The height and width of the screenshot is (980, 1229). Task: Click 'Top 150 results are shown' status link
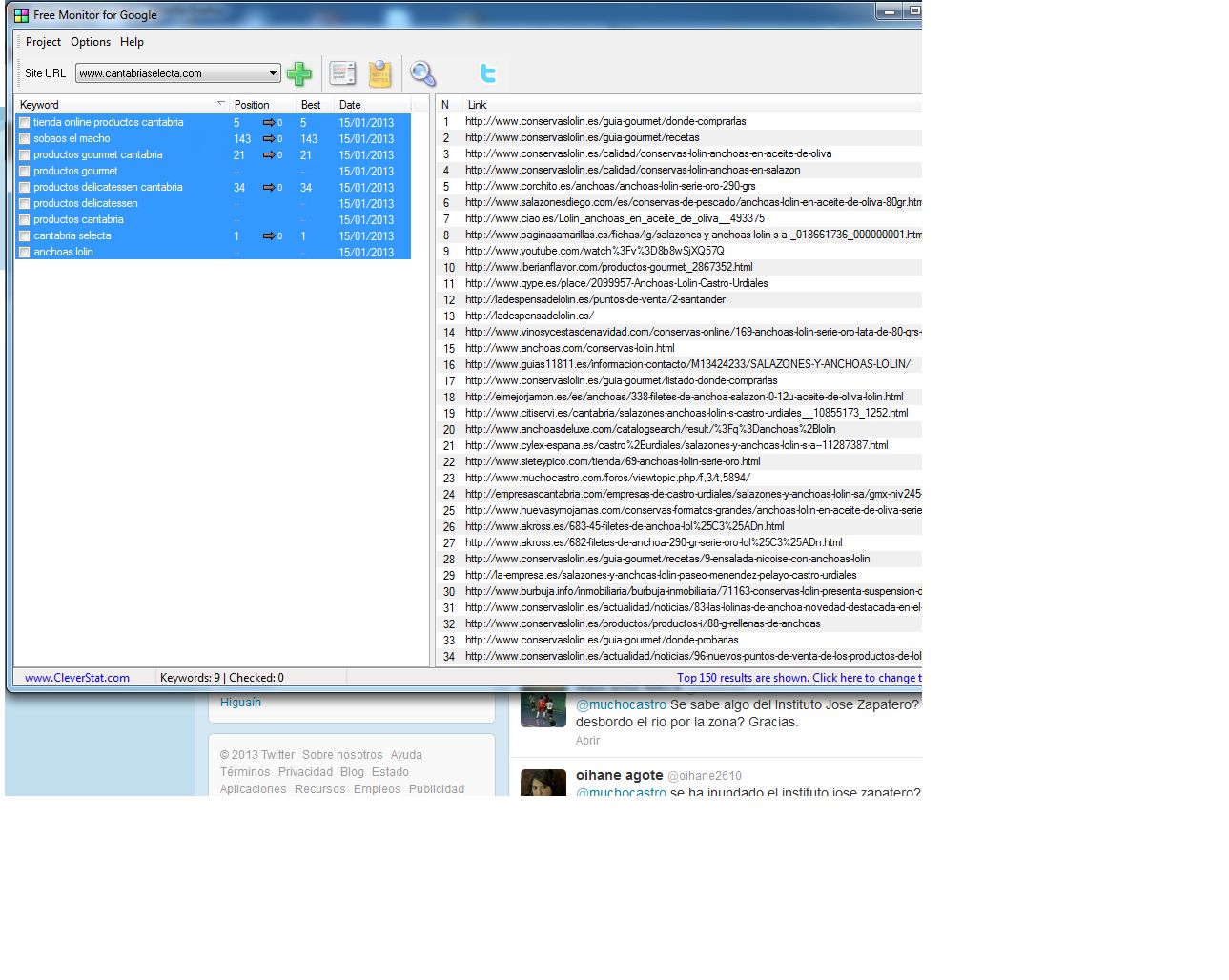799,678
